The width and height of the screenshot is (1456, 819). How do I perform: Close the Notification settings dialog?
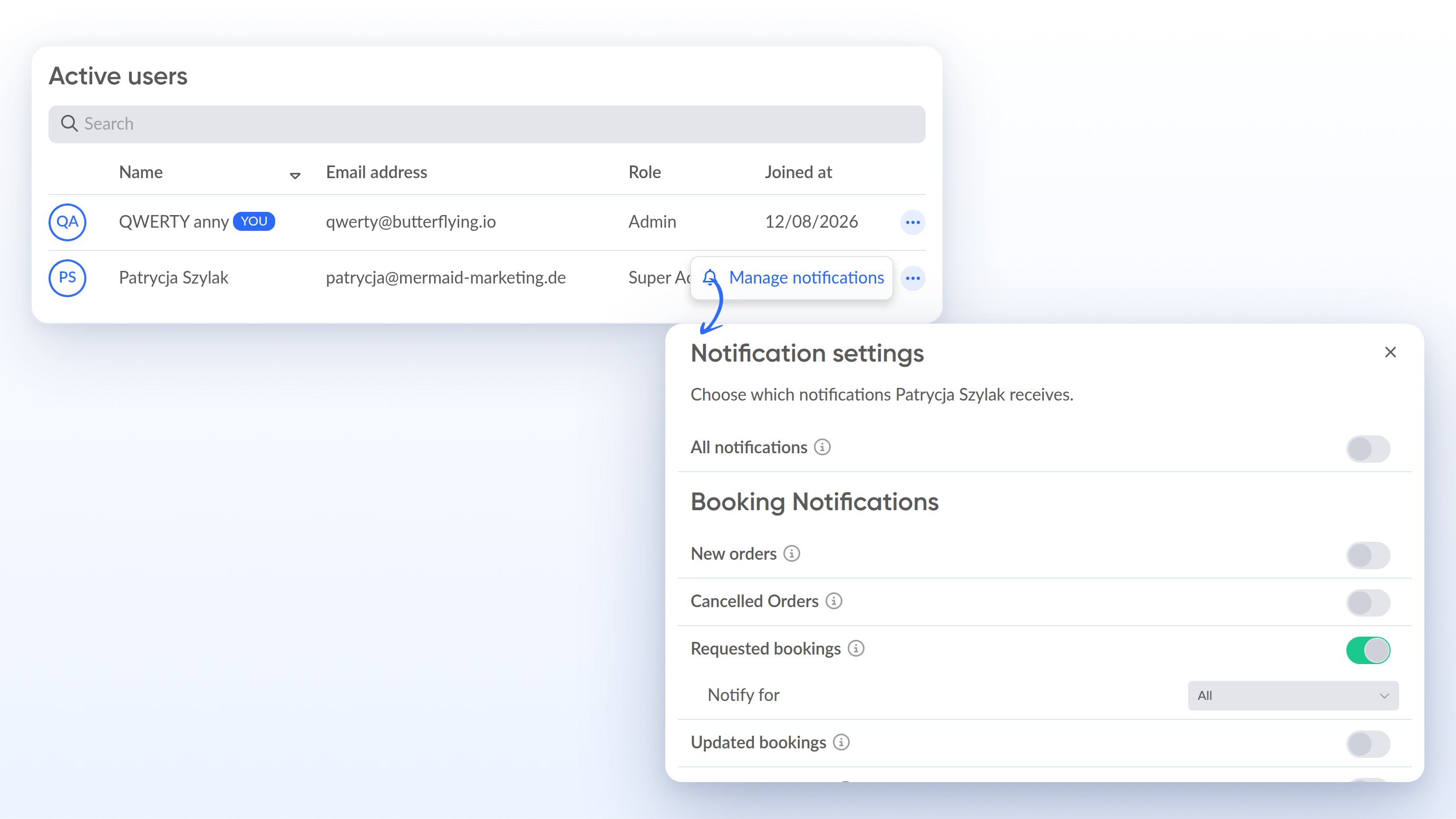click(1391, 352)
